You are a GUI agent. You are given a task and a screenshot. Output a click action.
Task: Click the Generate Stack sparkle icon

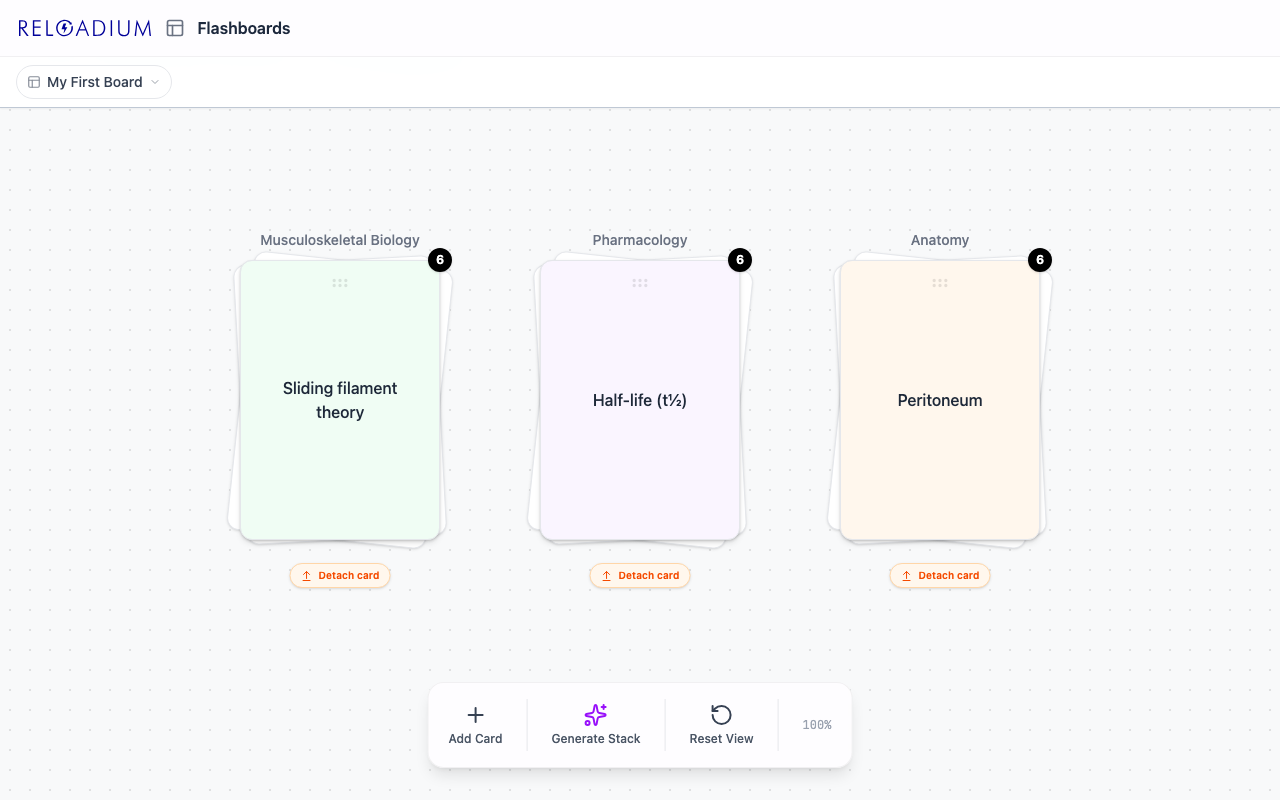[x=596, y=715]
